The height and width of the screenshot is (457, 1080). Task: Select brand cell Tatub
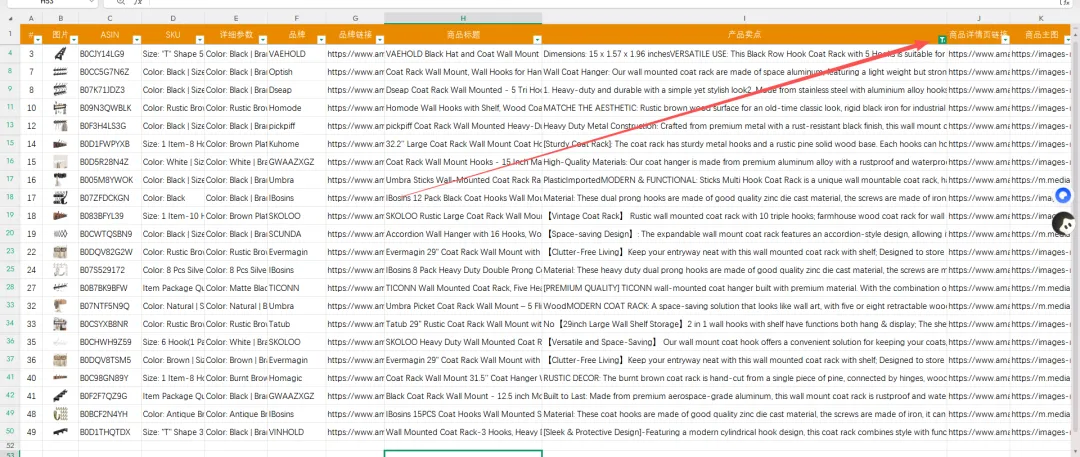click(297, 323)
